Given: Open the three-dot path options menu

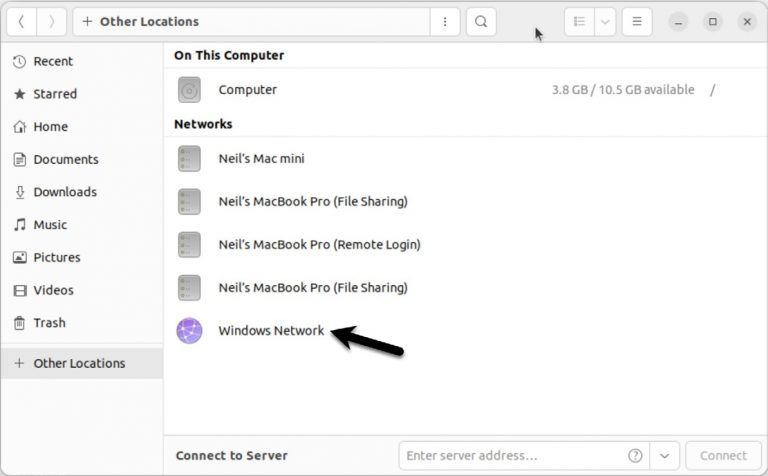Looking at the screenshot, I should [x=445, y=21].
